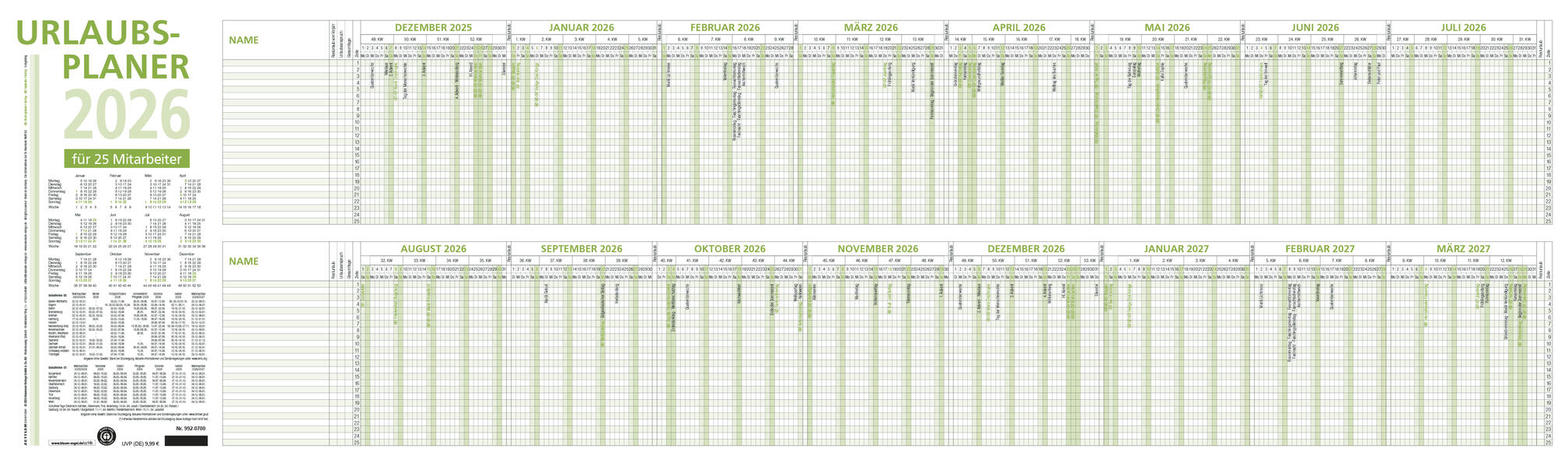Image resolution: width=1568 pixels, height=466 pixels.
Task: Click the big pale green 2026 numeral
Action: click(x=127, y=114)
